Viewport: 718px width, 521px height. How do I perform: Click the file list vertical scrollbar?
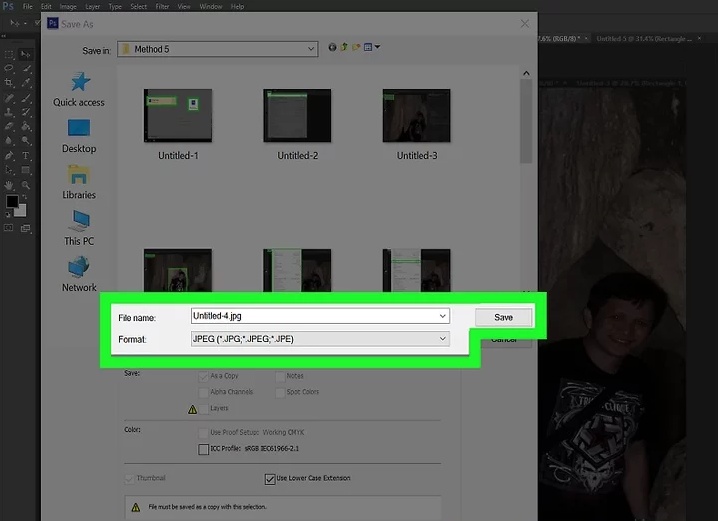[x=526, y=121]
